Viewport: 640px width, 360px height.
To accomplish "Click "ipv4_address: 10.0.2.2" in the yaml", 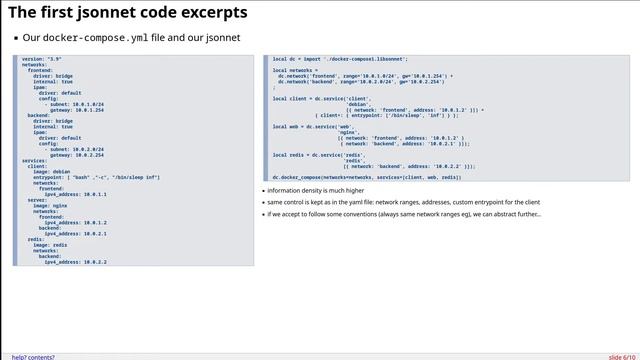I will [76, 262].
